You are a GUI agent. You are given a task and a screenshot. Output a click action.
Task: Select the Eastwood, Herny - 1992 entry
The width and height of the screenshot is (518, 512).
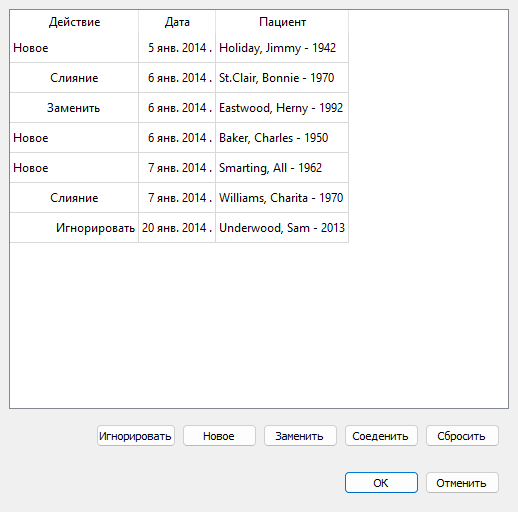point(179,108)
